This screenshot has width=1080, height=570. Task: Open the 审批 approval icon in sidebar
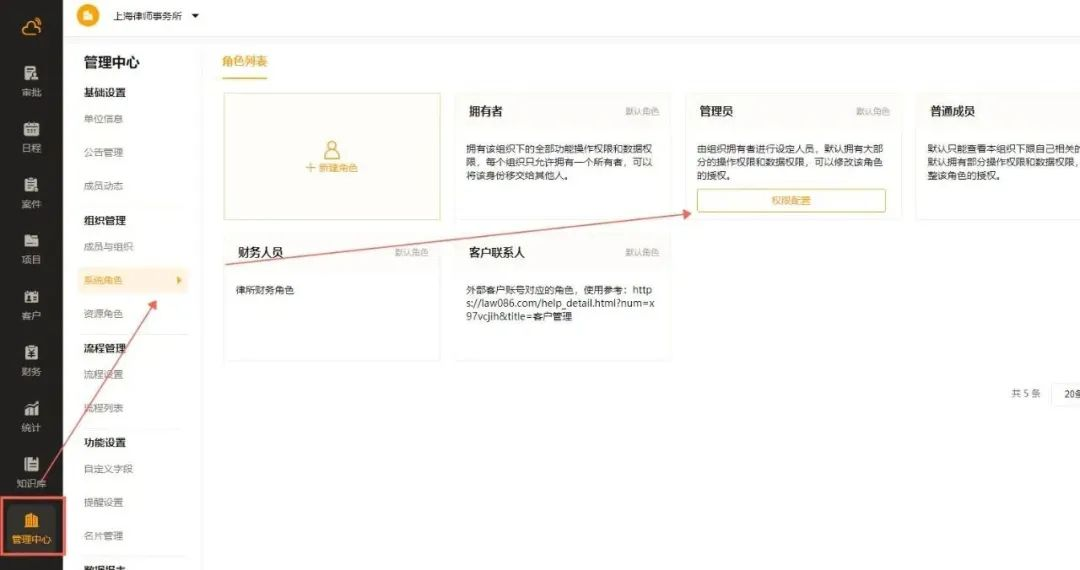click(31, 79)
